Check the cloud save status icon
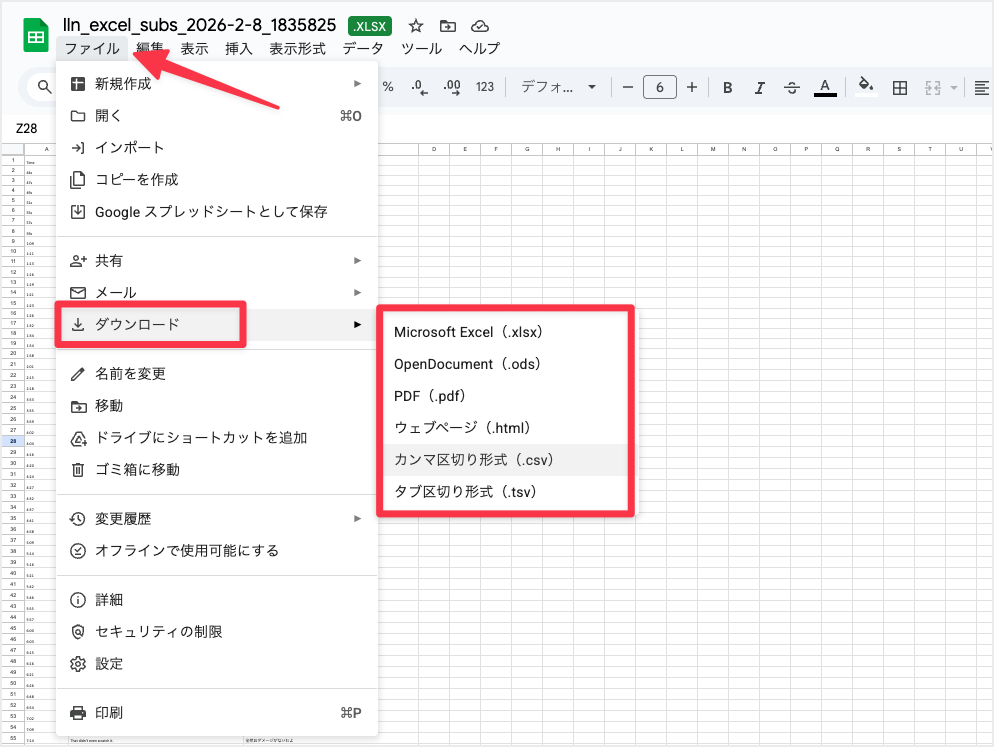This screenshot has height=747, width=994. [479, 26]
